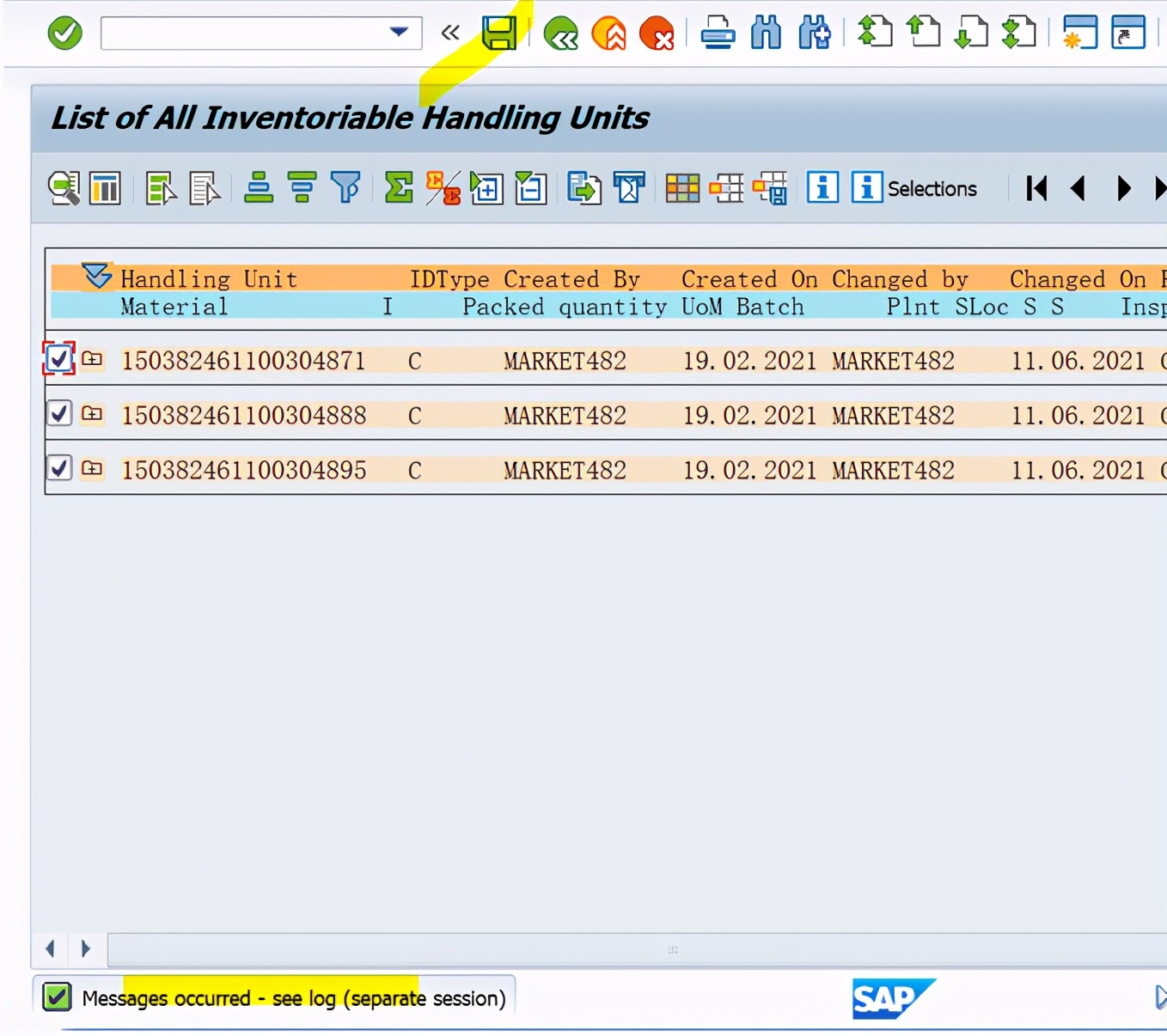Open the command field dropdown arrow

(399, 33)
